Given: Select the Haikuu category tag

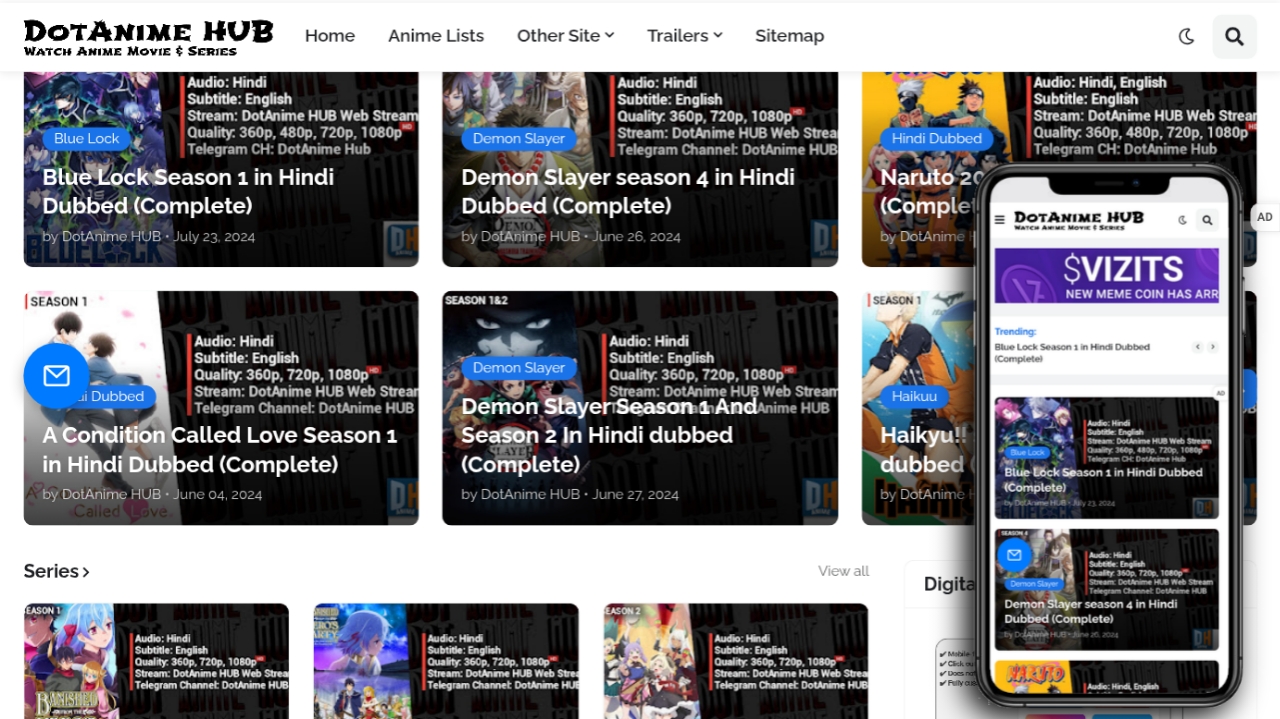Looking at the screenshot, I should click(x=914, y=397).
